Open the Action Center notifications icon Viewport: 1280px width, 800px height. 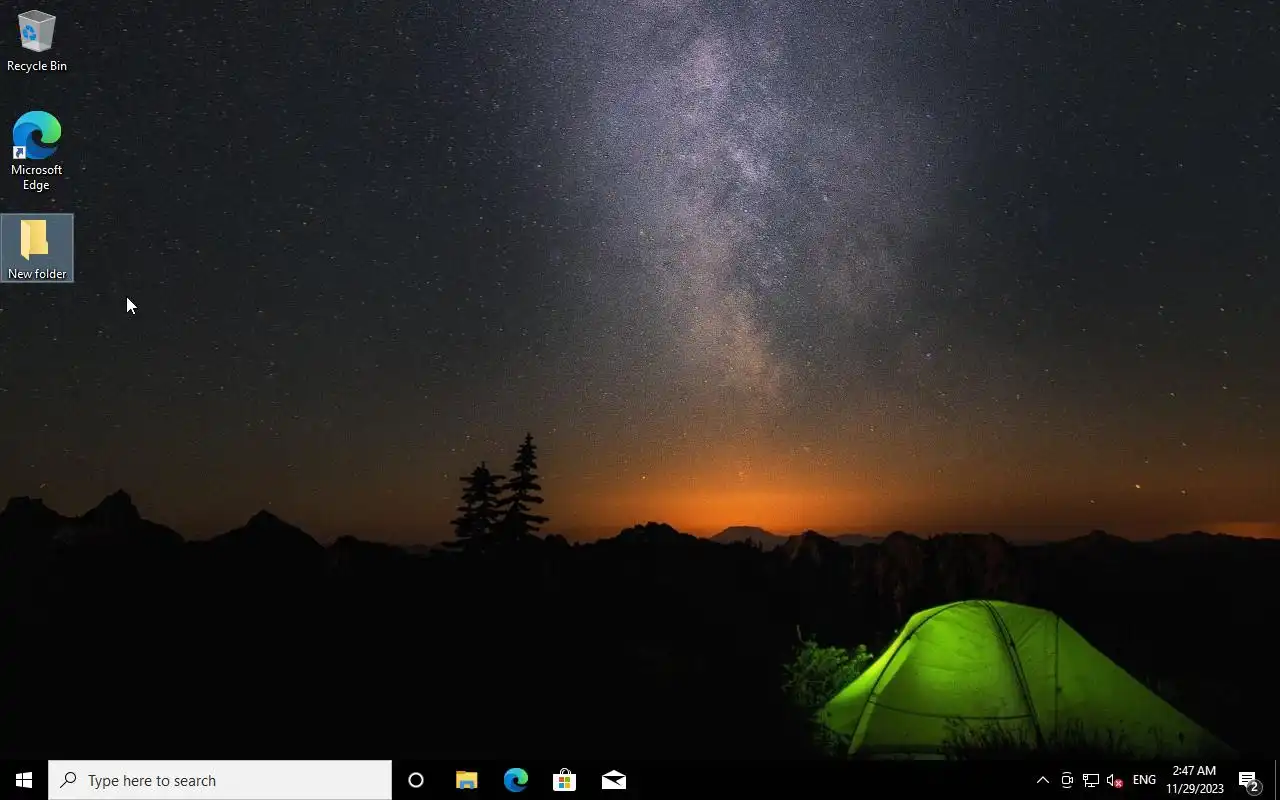click(1249, 780)
